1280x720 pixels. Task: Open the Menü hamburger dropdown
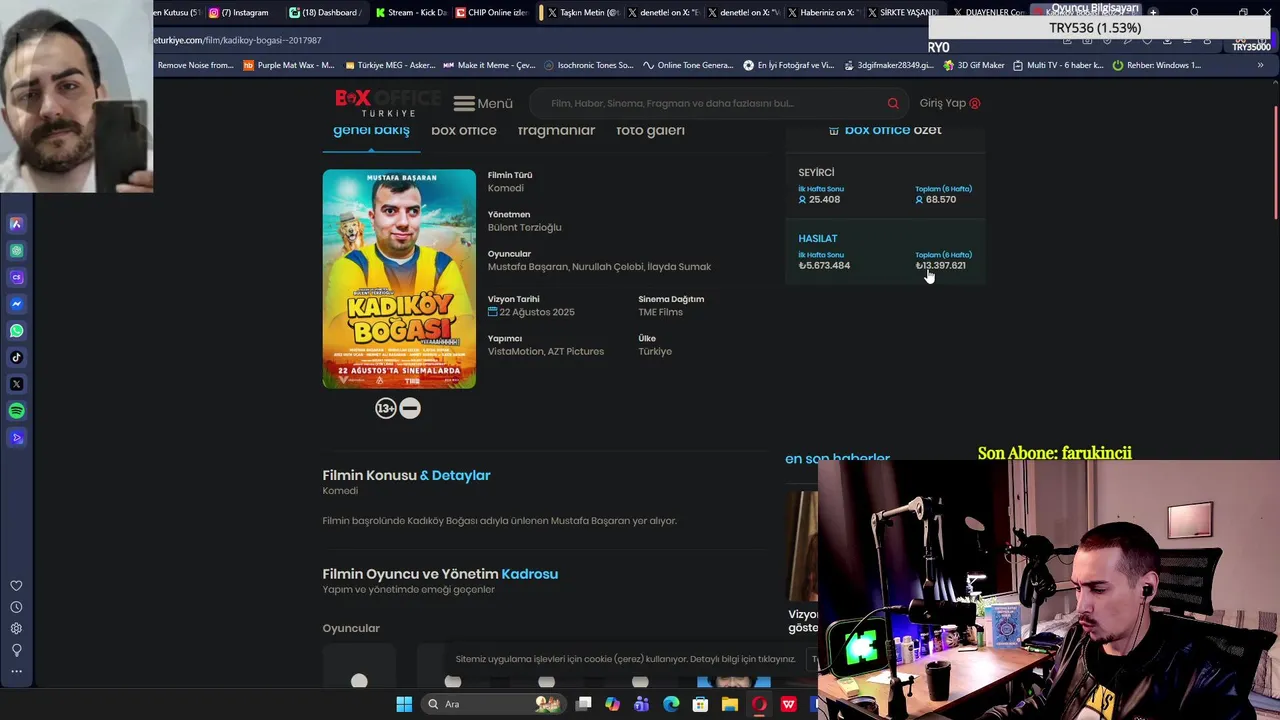click(x=482, y=103)
